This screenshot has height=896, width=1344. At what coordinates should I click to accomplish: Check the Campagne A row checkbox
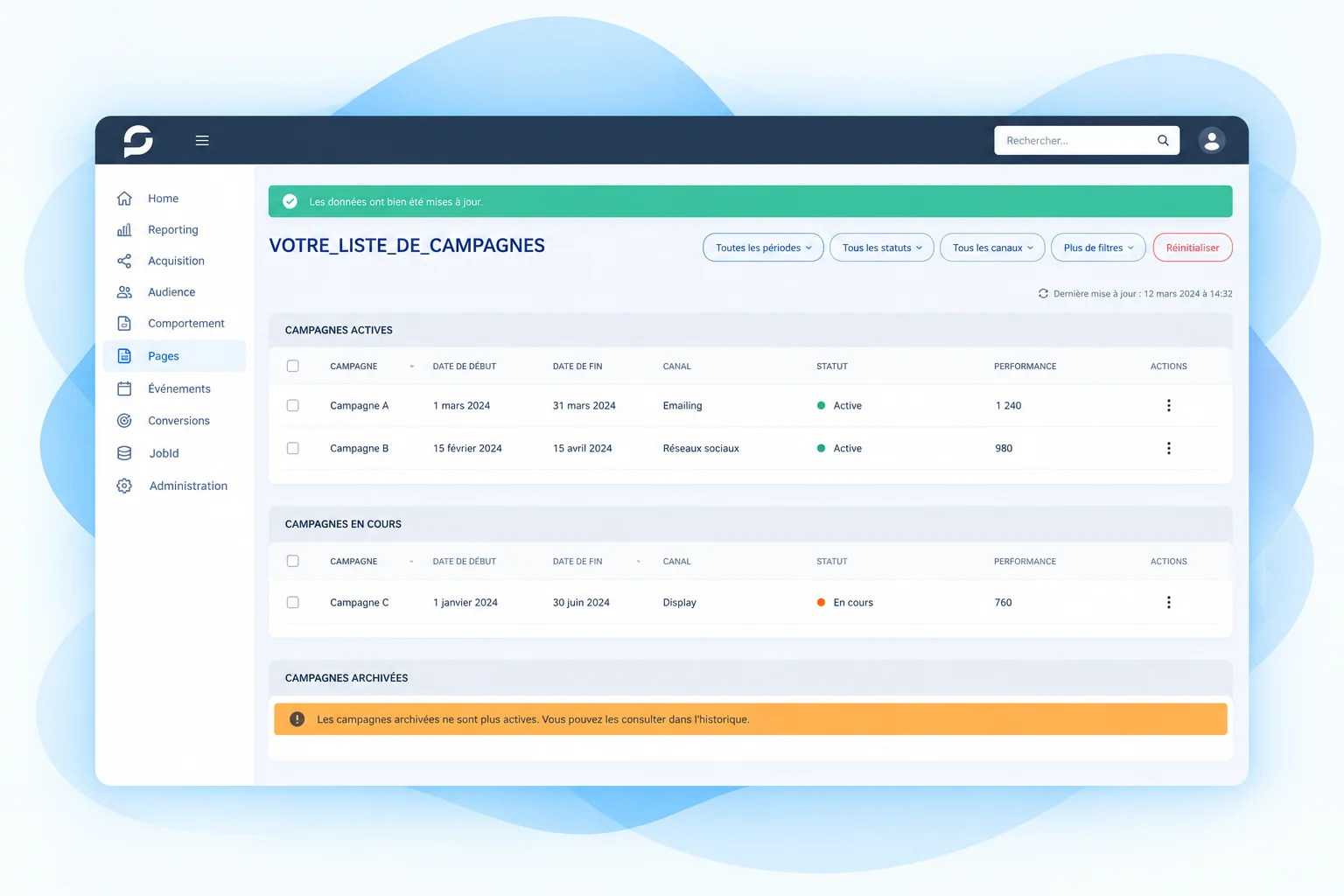(293, 405)
